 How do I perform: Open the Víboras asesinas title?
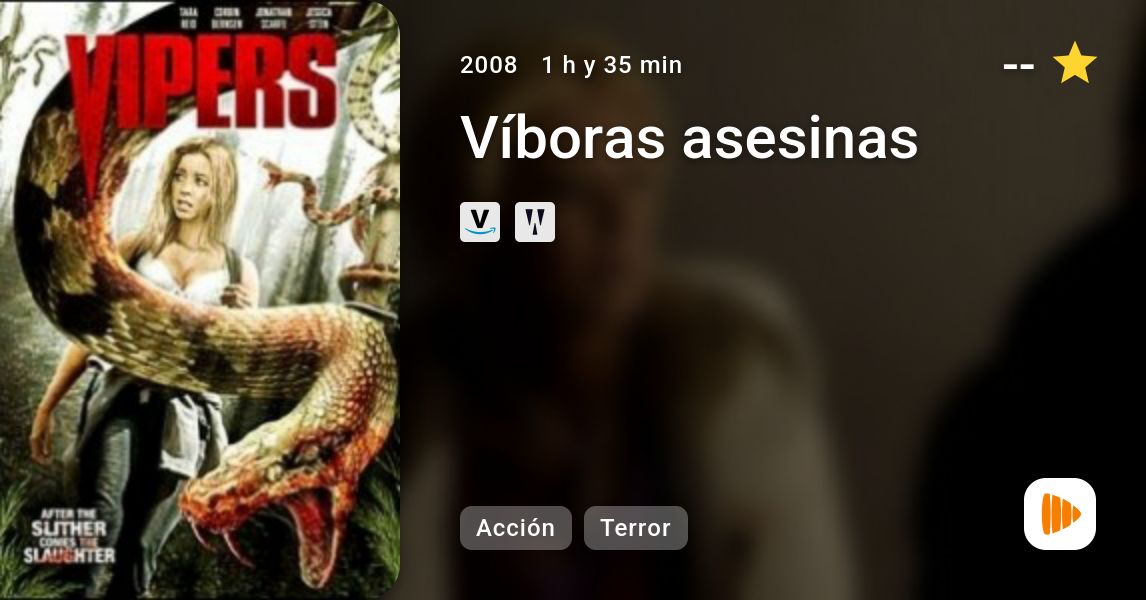coord(689,137)
